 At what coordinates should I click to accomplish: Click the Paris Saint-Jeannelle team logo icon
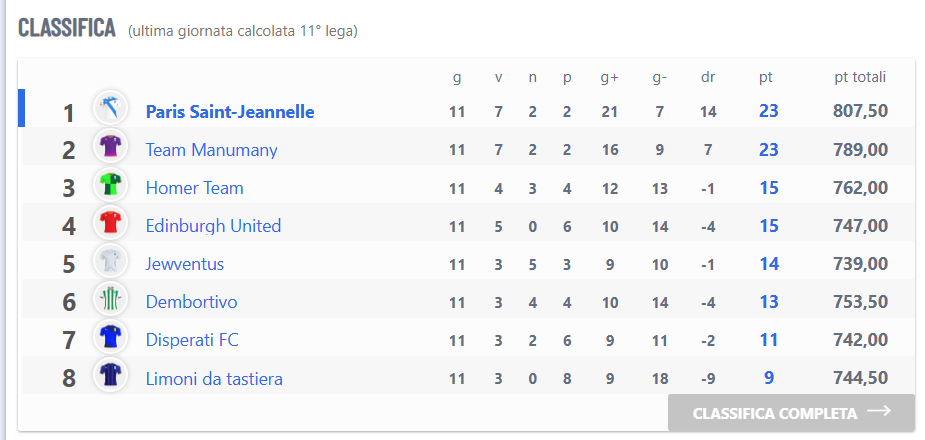click(x=110, y=108)
